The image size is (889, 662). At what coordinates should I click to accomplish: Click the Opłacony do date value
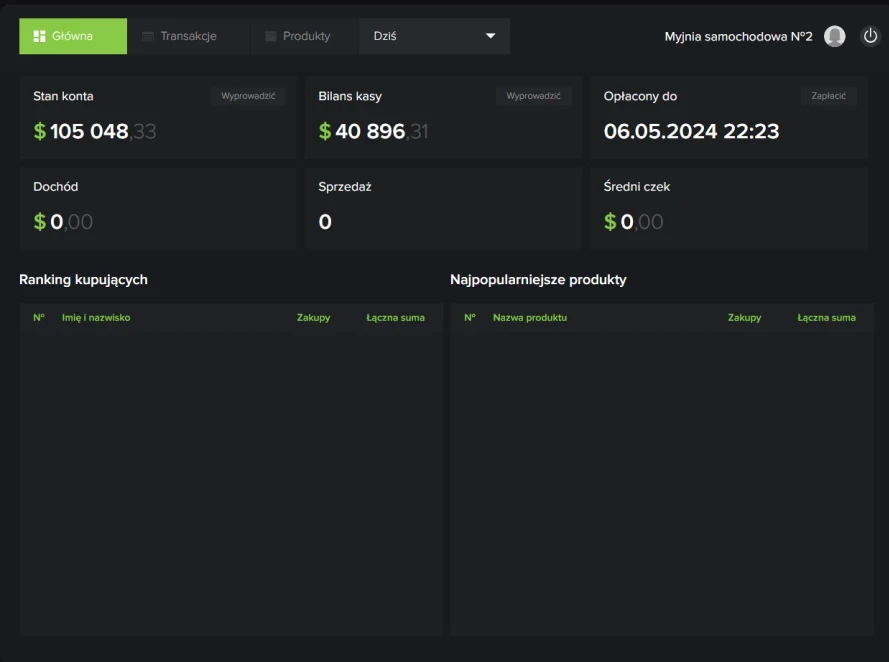(x=691, y=131)
